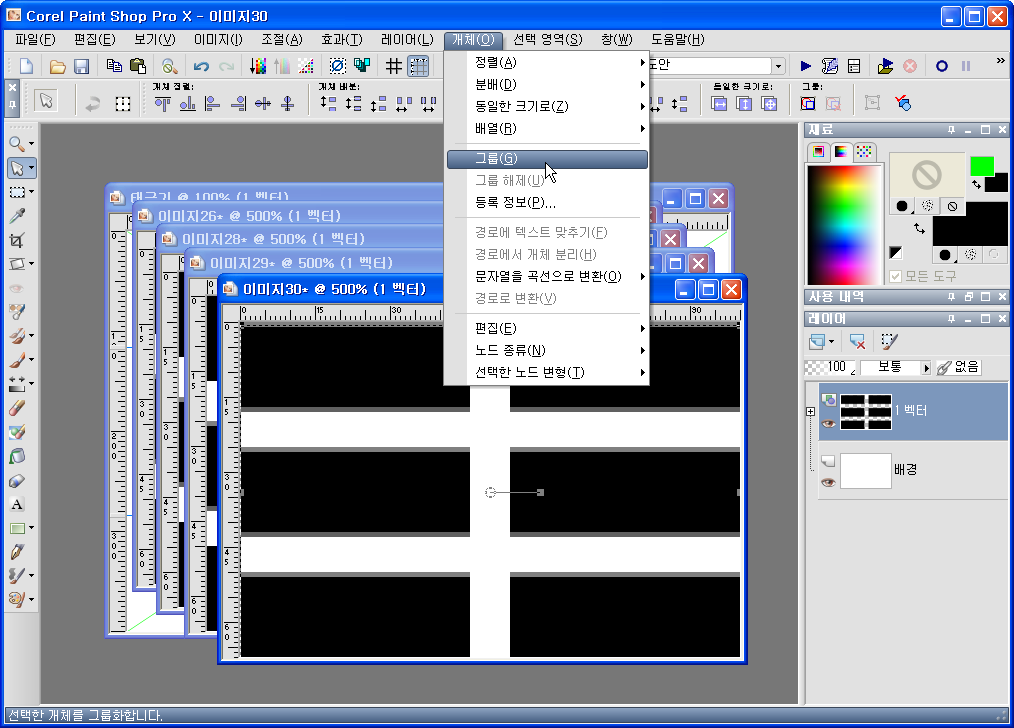The width and height of the screenshot is (1014, 728).
Task: Click the Select None dashed-circle icon
Action: pos(338,66)
